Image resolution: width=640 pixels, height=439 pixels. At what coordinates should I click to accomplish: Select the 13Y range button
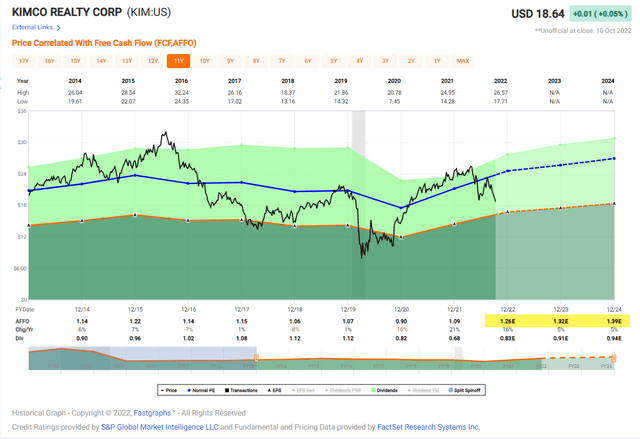[x=127, y=61]
